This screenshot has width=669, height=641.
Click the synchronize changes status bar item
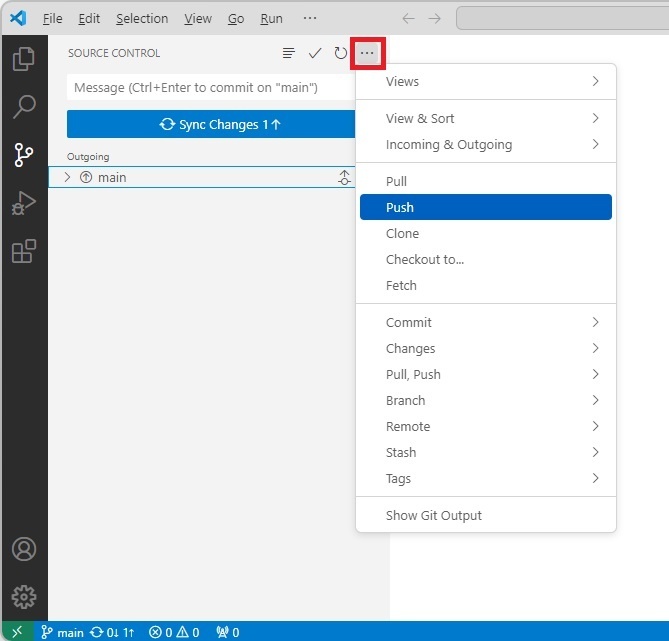click(112, 632)
